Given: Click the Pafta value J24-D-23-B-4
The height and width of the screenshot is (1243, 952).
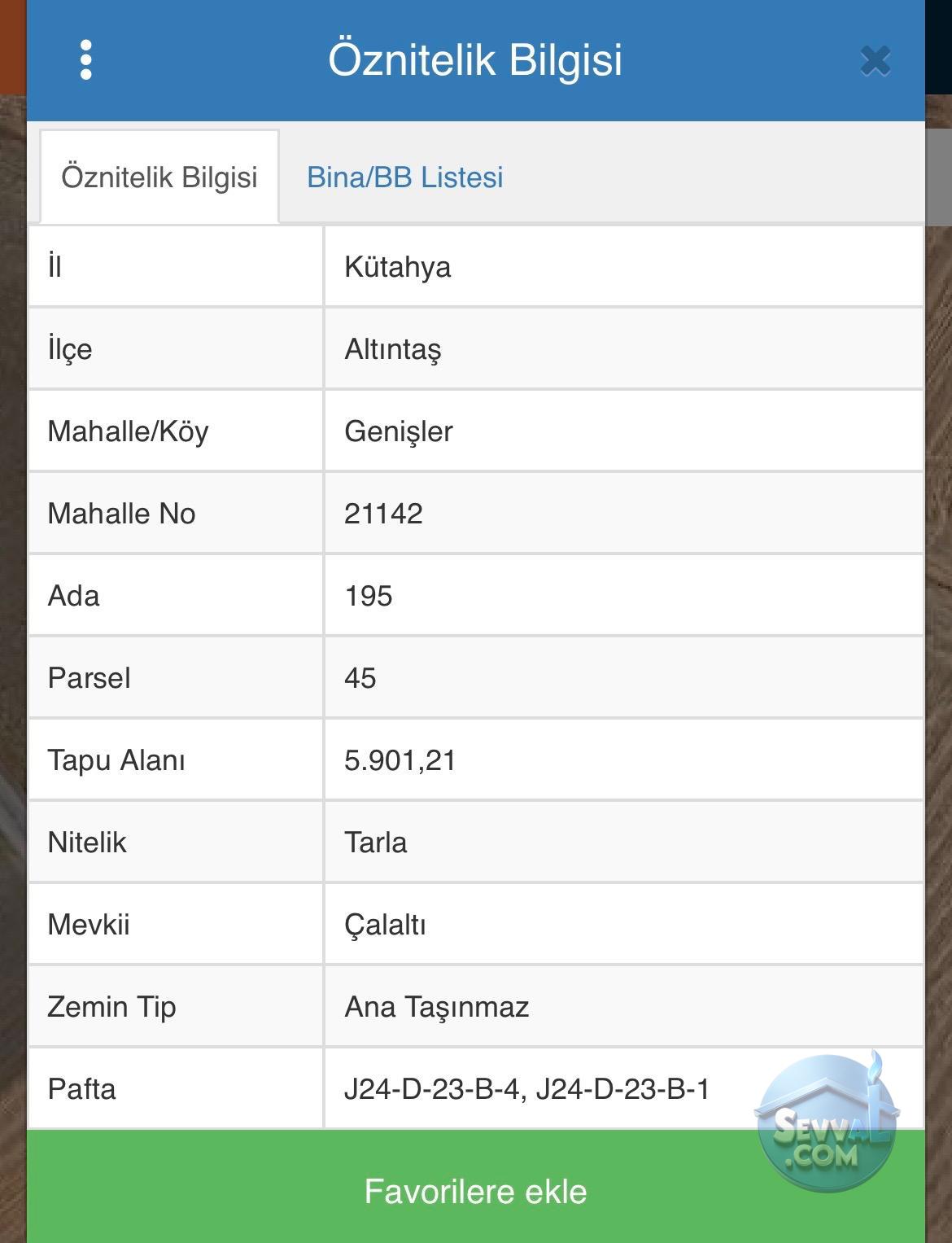Looking at the screenshot, I should click(431, 1089).
